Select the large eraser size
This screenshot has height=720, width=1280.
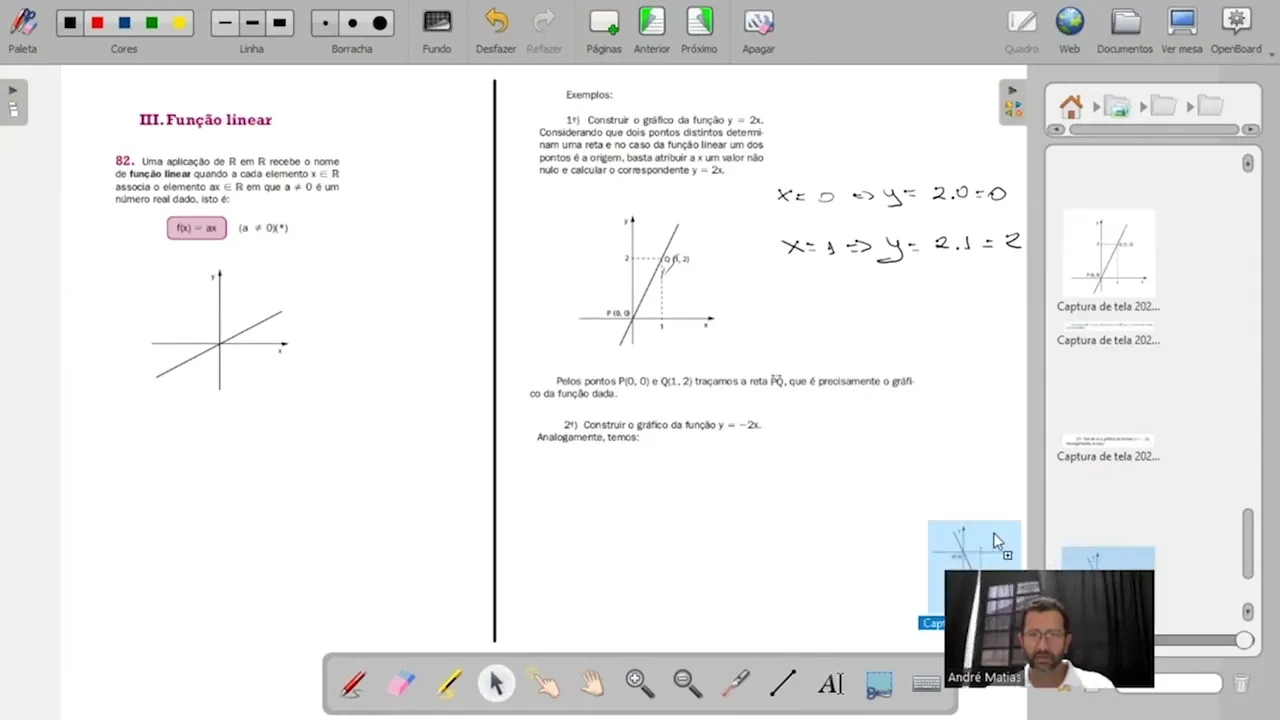point(380,23)
